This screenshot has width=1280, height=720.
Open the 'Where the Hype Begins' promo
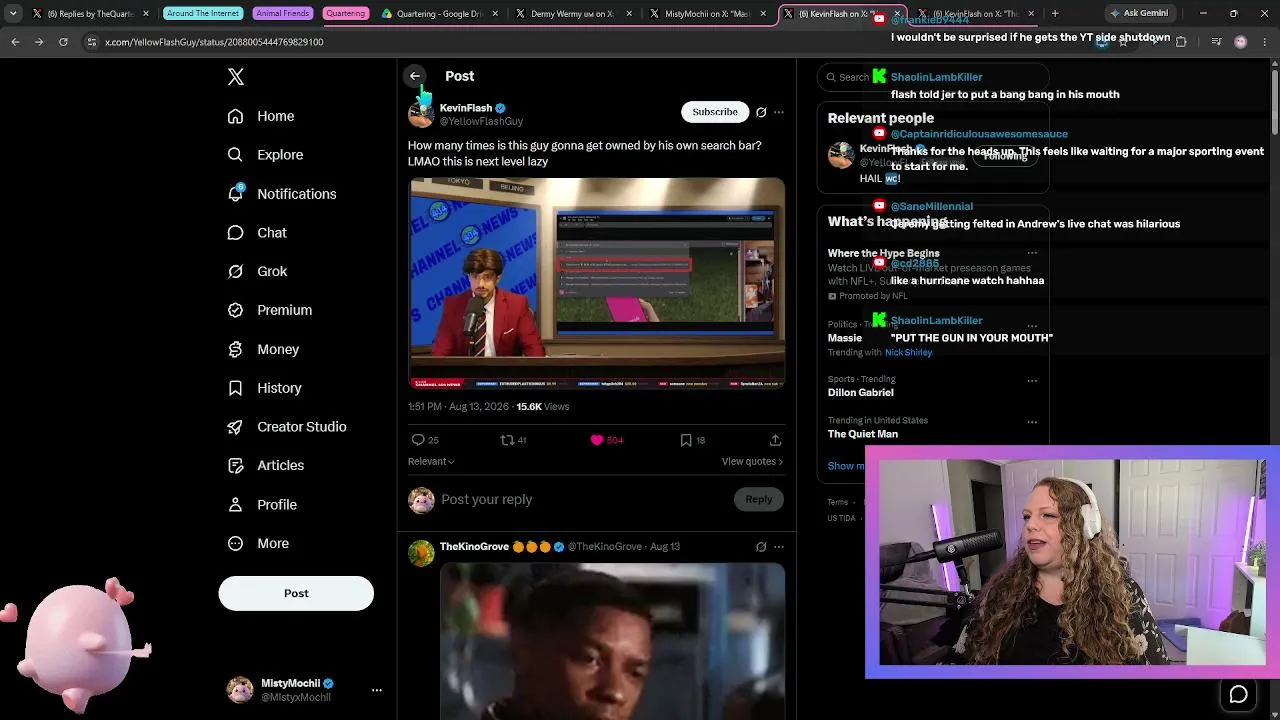pyautogui.click(x=884, y=253)
